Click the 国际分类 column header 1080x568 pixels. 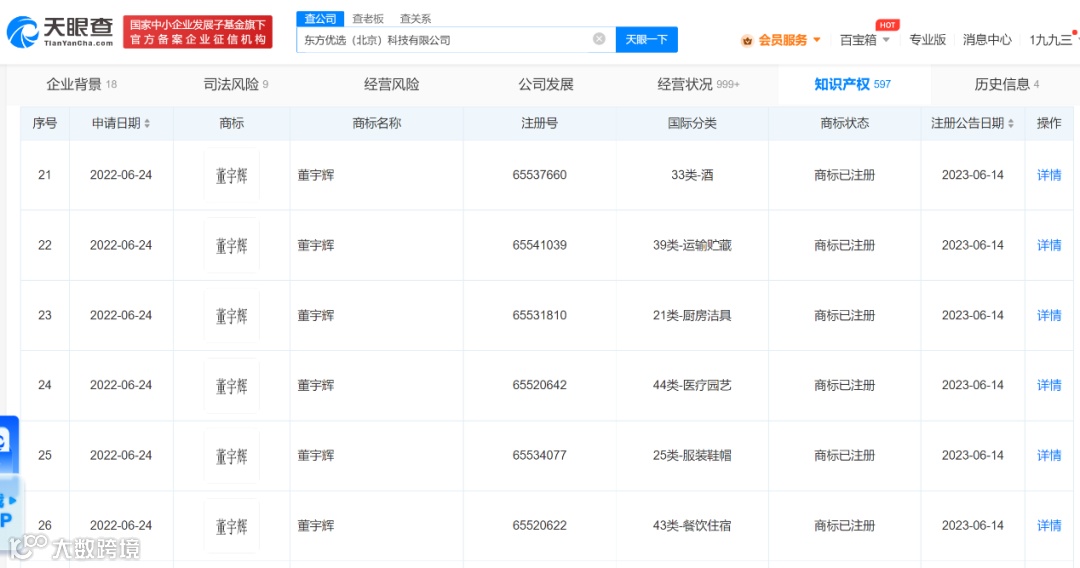click(692, 123)
